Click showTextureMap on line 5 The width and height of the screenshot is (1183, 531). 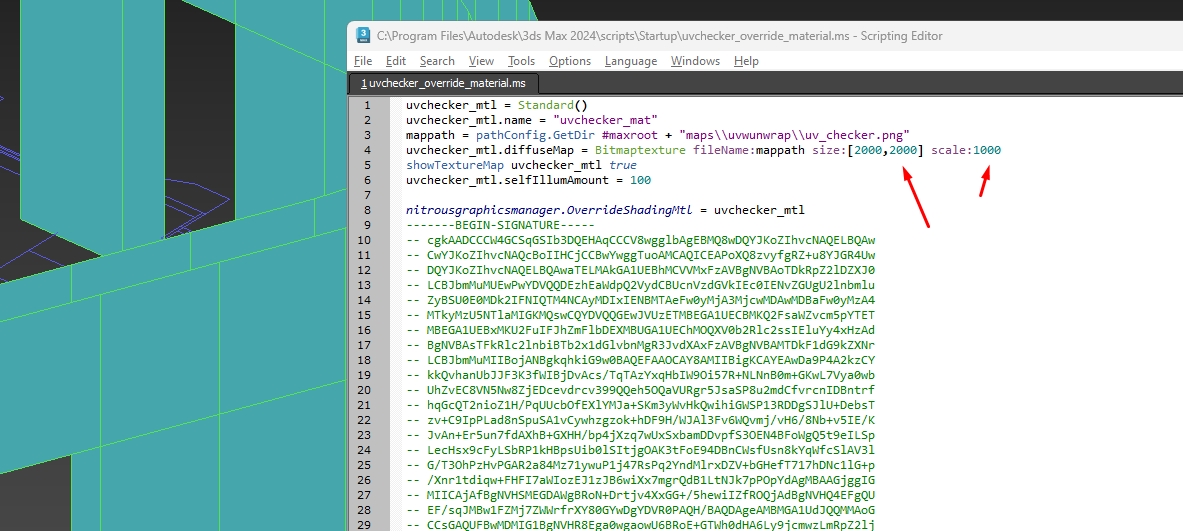tap(456, 164)
